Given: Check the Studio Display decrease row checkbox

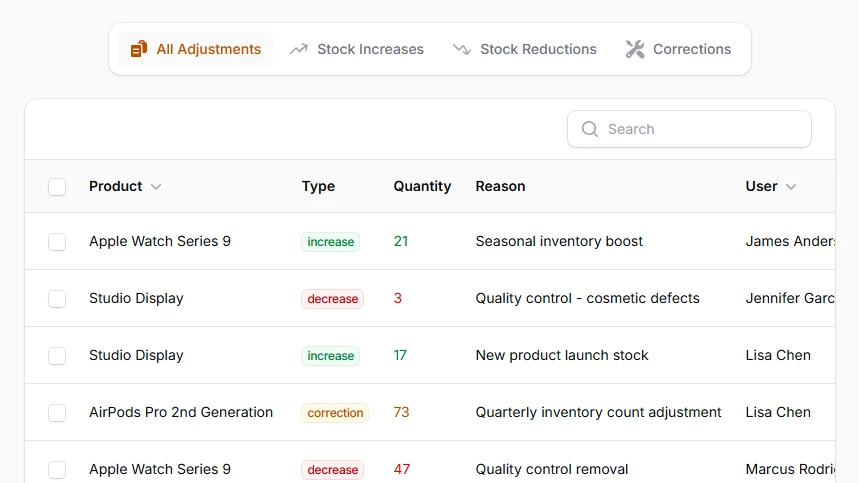Looking at the screenshot, I should [x=57, y=298].
